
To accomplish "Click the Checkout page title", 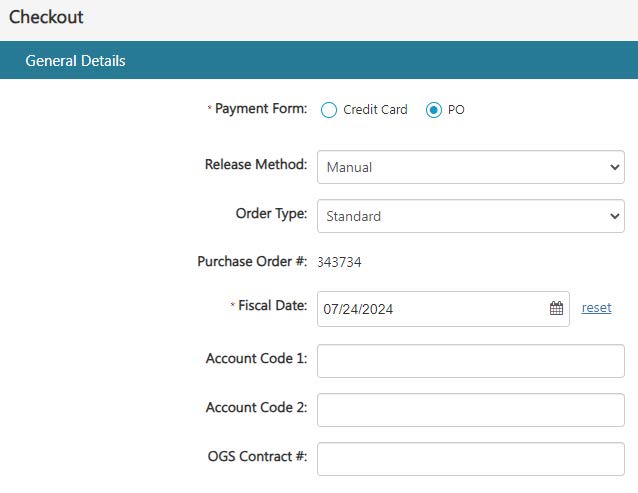I will (46, 18).
